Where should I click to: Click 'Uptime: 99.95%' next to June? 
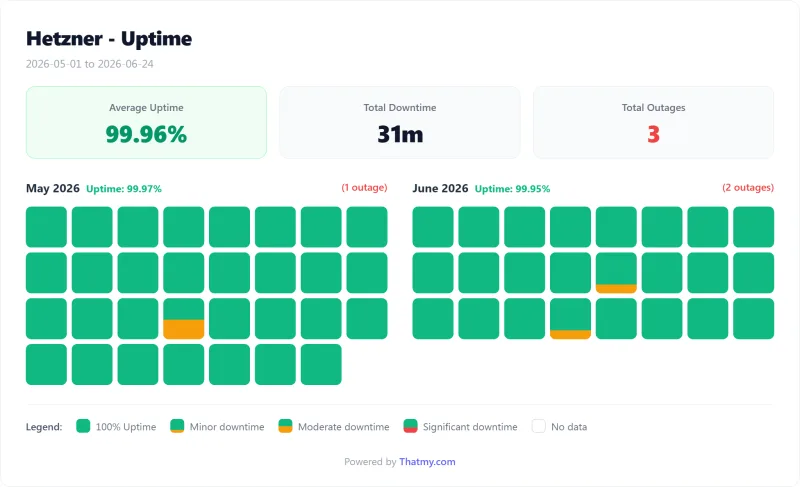tap(512, 189)
